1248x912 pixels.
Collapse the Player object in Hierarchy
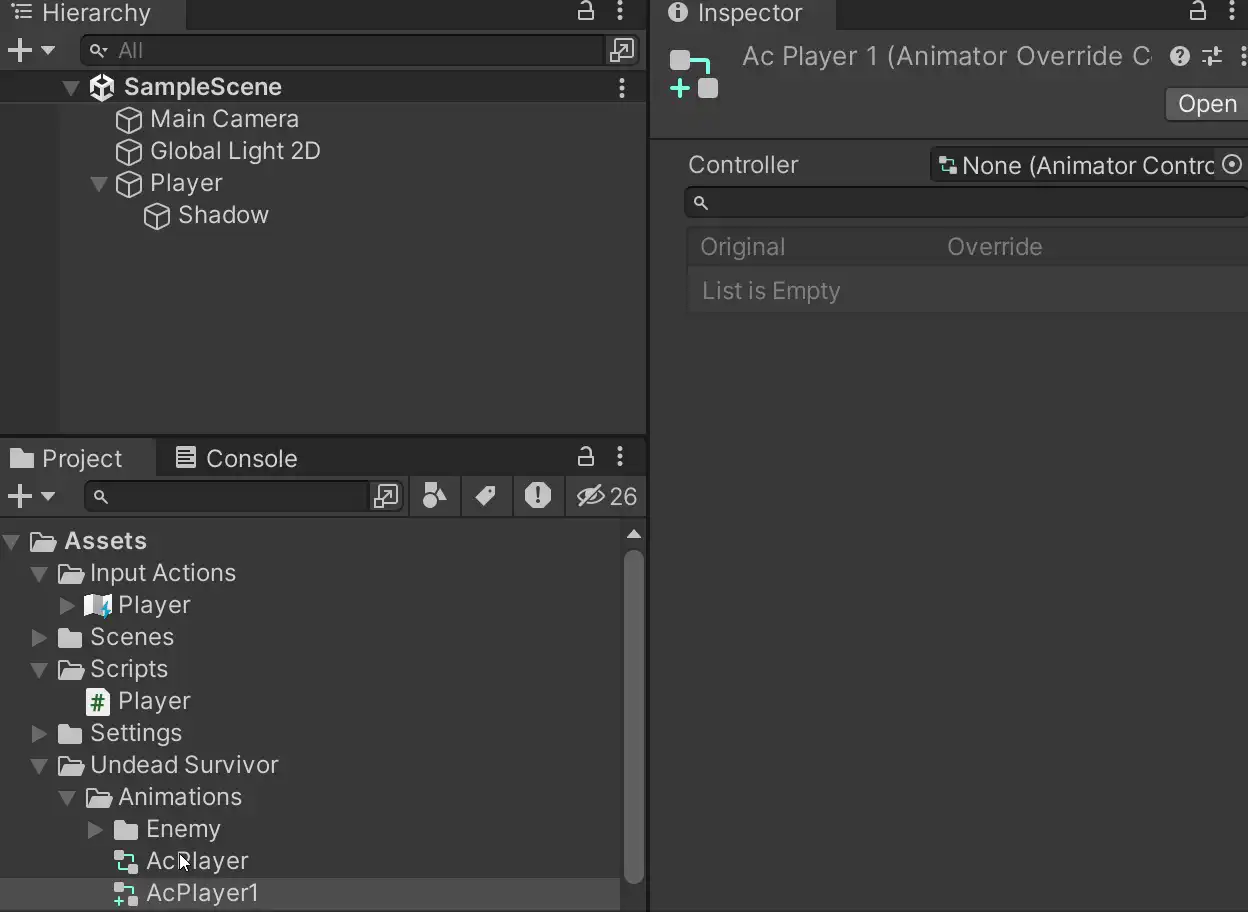coord(98,183)
